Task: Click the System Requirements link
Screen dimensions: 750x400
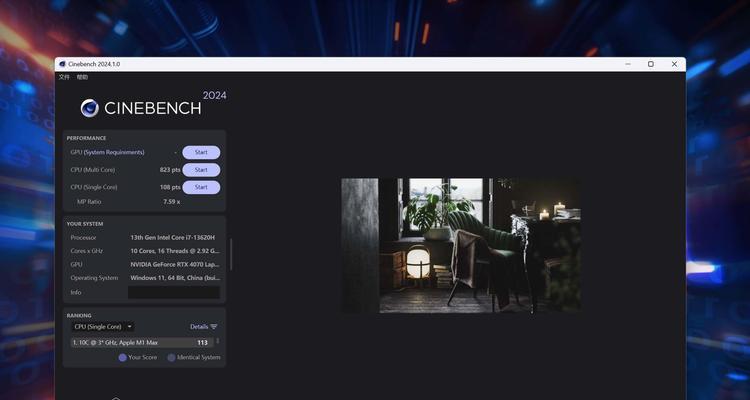Action: coord(114,152)
